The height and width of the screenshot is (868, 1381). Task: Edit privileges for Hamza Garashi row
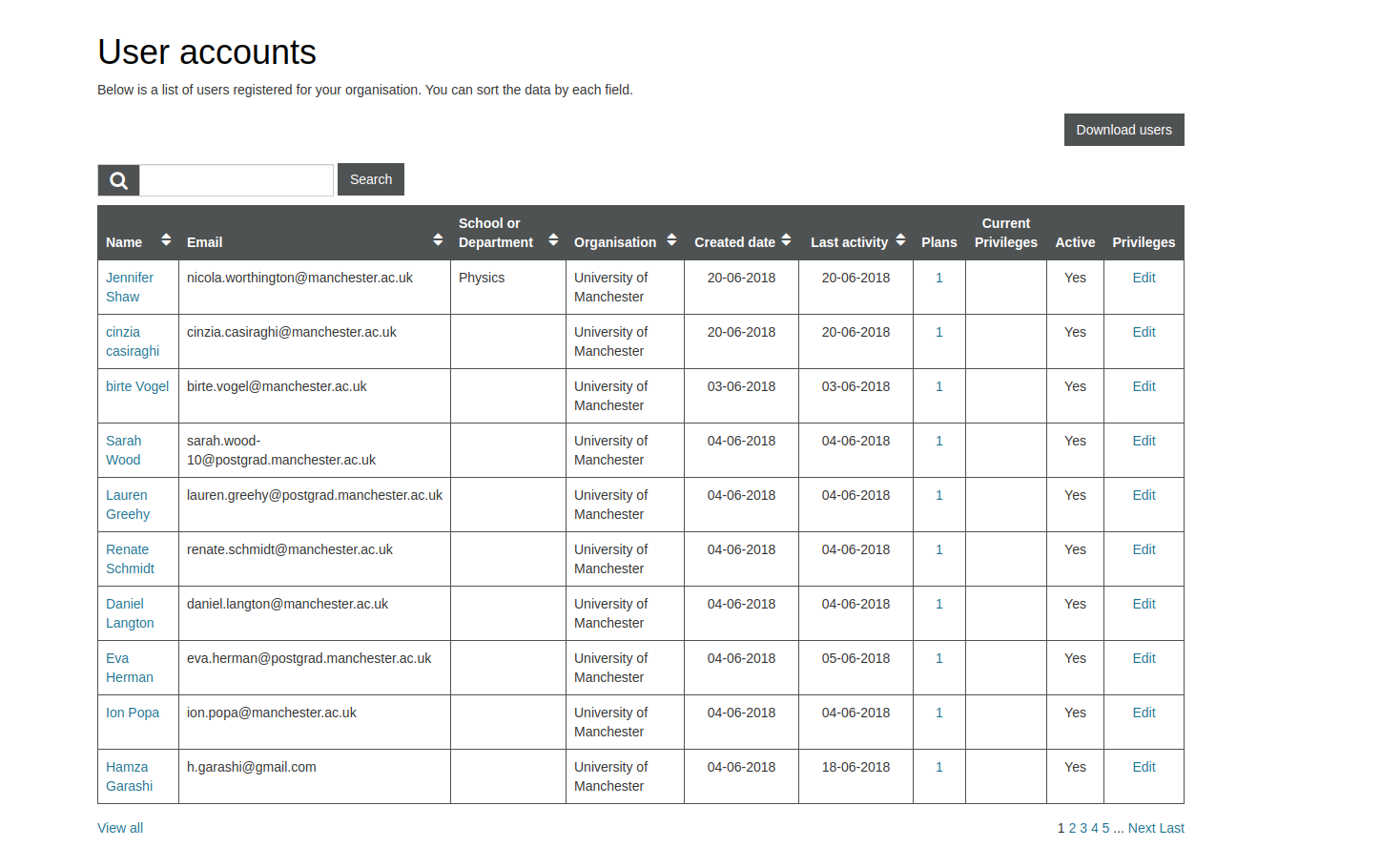(x=1144, y=767)
